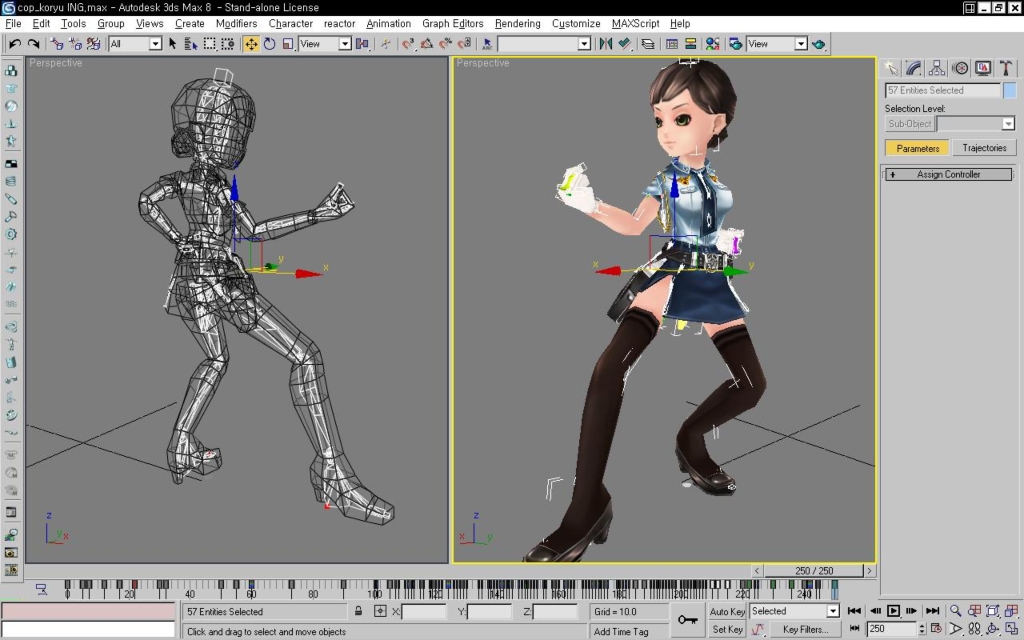Click the Redo arrow in the main toolbar
The width and height of the screenshot is (1024, 640).
point(33,44)
